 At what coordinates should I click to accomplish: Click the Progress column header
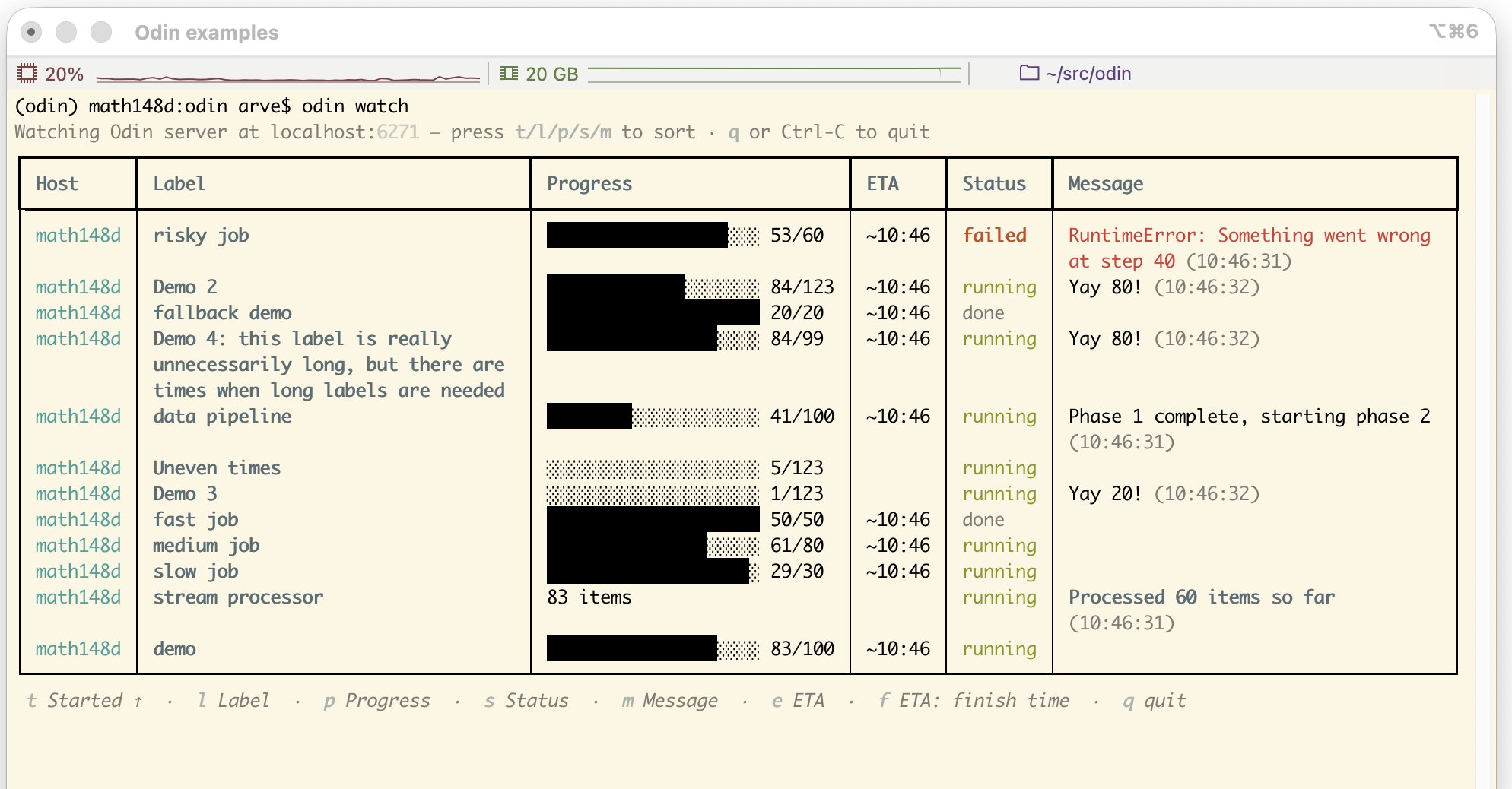(x=589, y=184)
